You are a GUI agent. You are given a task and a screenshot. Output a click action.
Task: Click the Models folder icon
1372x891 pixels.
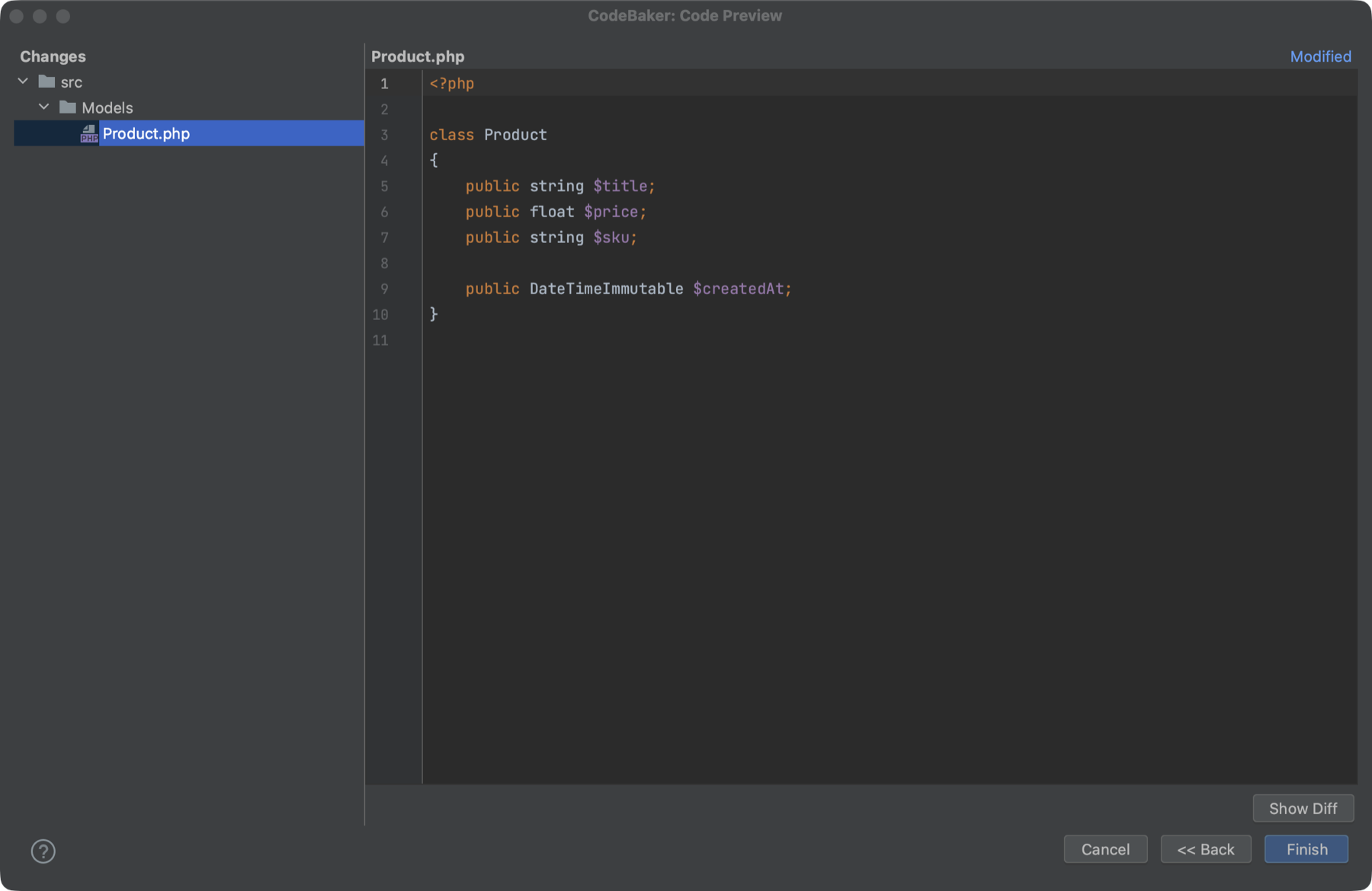click(x=68, y=107)
